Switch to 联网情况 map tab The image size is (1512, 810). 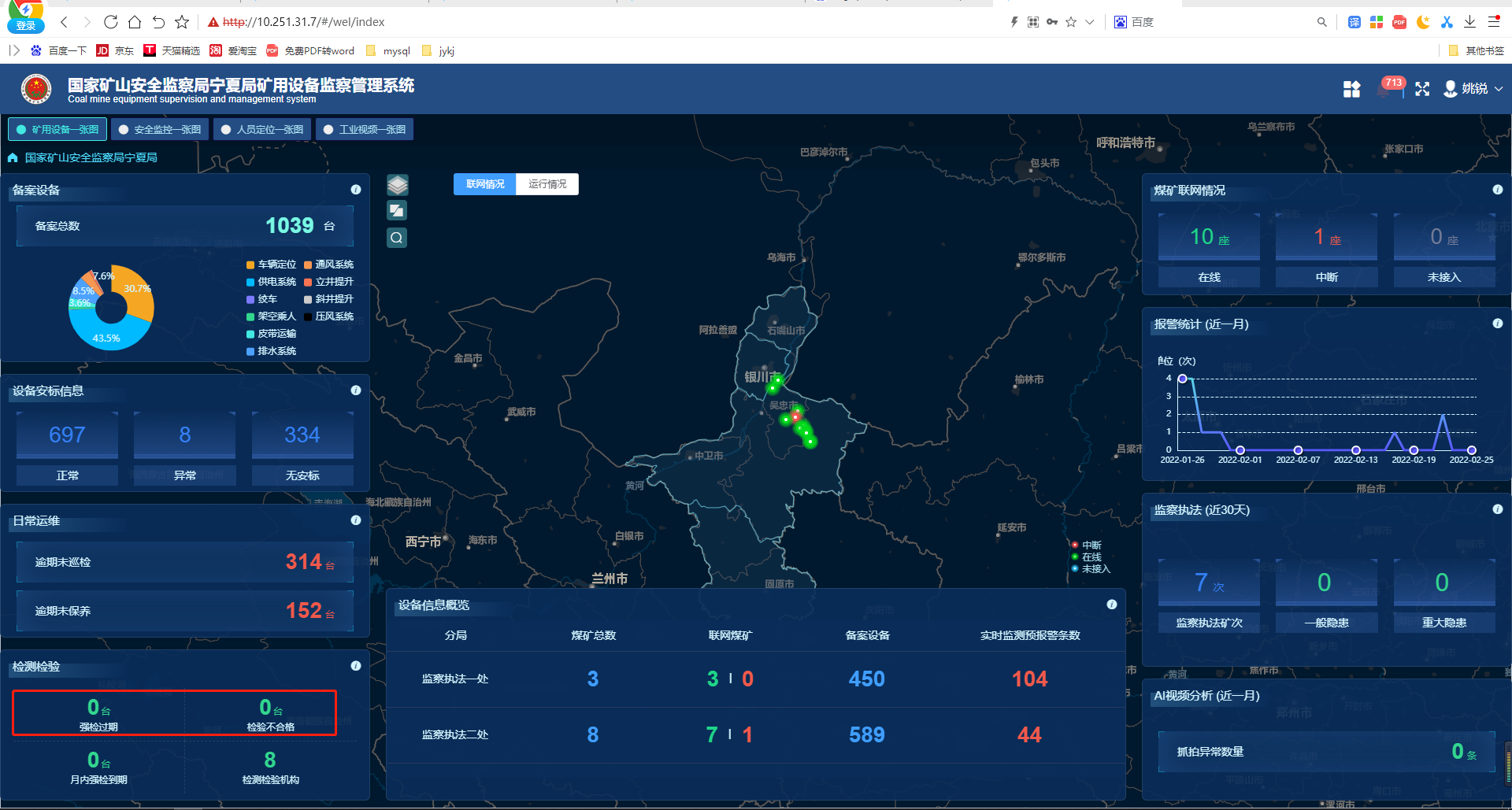tap(485, 184)
